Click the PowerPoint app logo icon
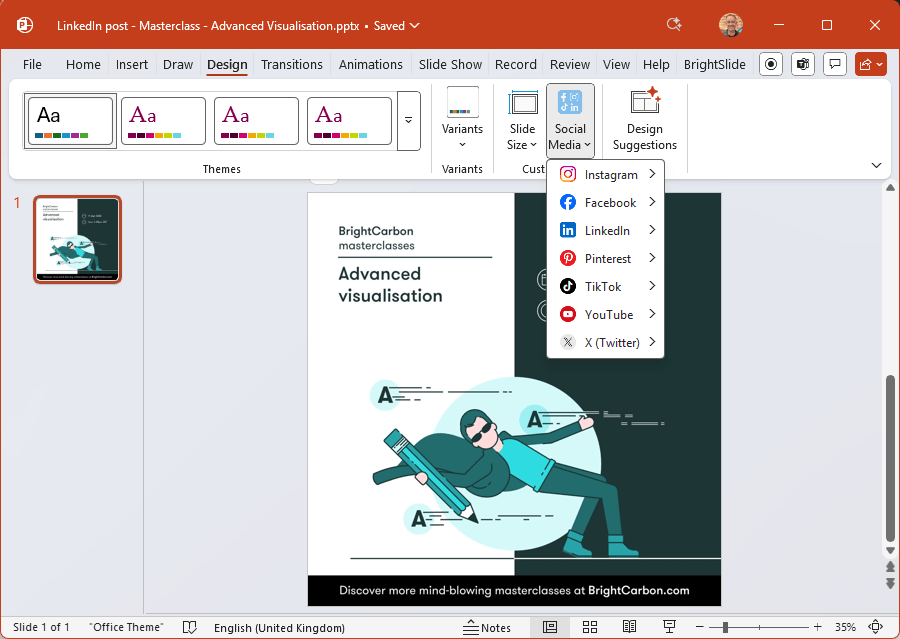 pos(25,25)
